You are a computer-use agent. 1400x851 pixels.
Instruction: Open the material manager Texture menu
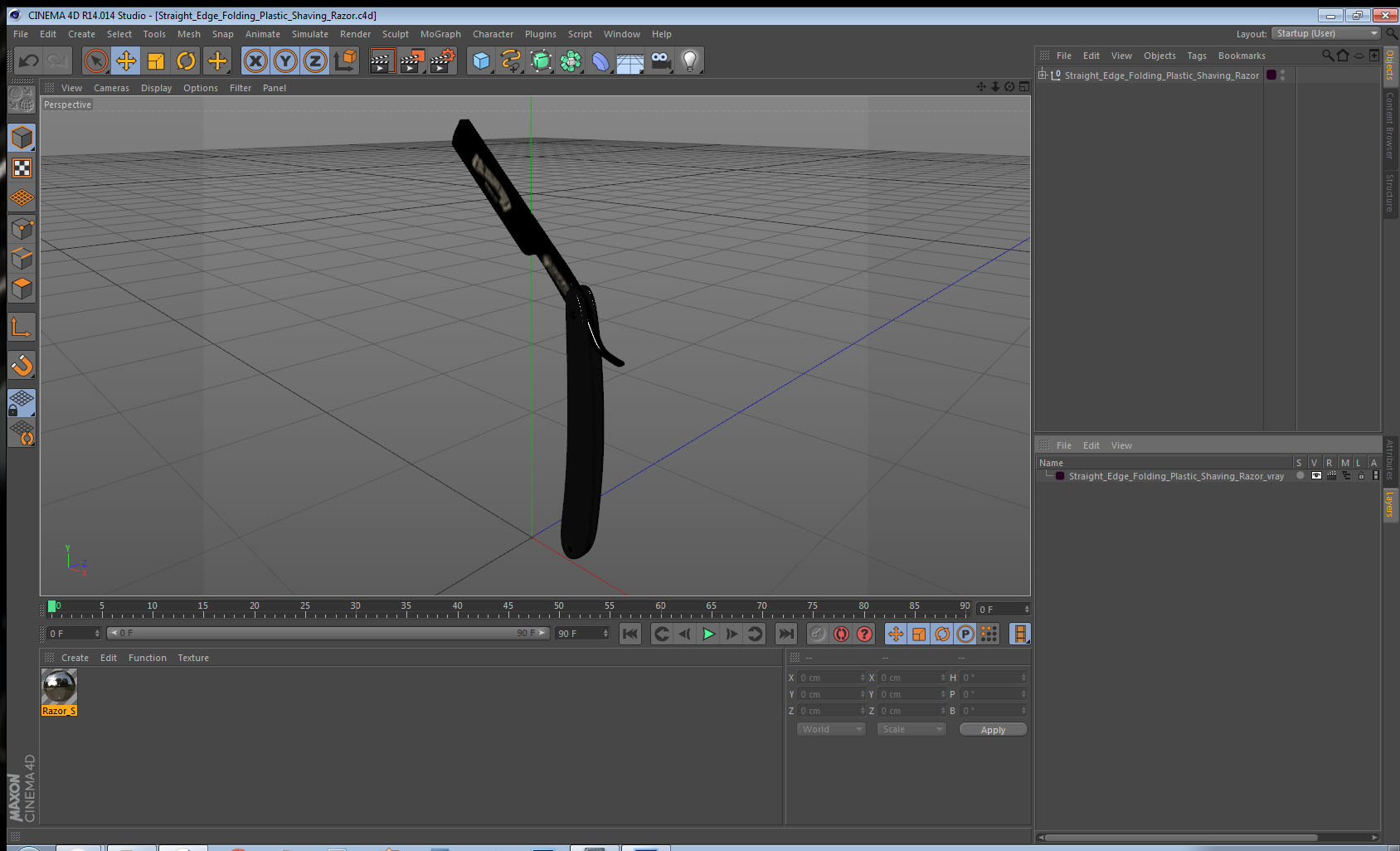coord(193,658)
